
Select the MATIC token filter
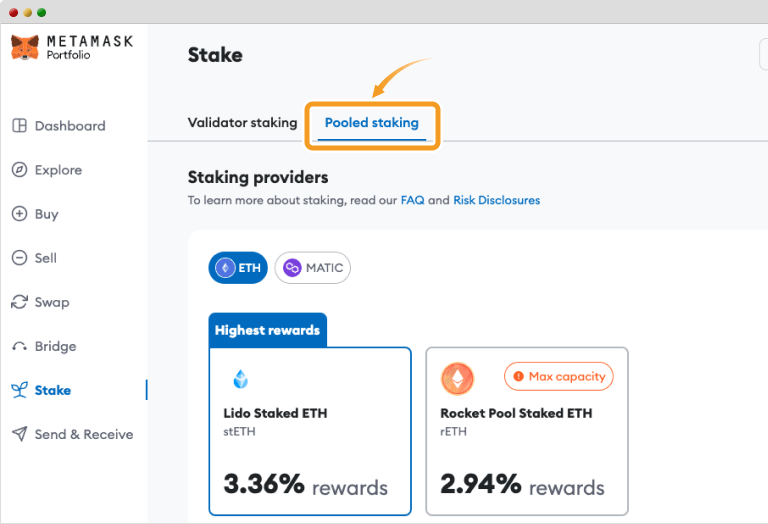(312, 268)
